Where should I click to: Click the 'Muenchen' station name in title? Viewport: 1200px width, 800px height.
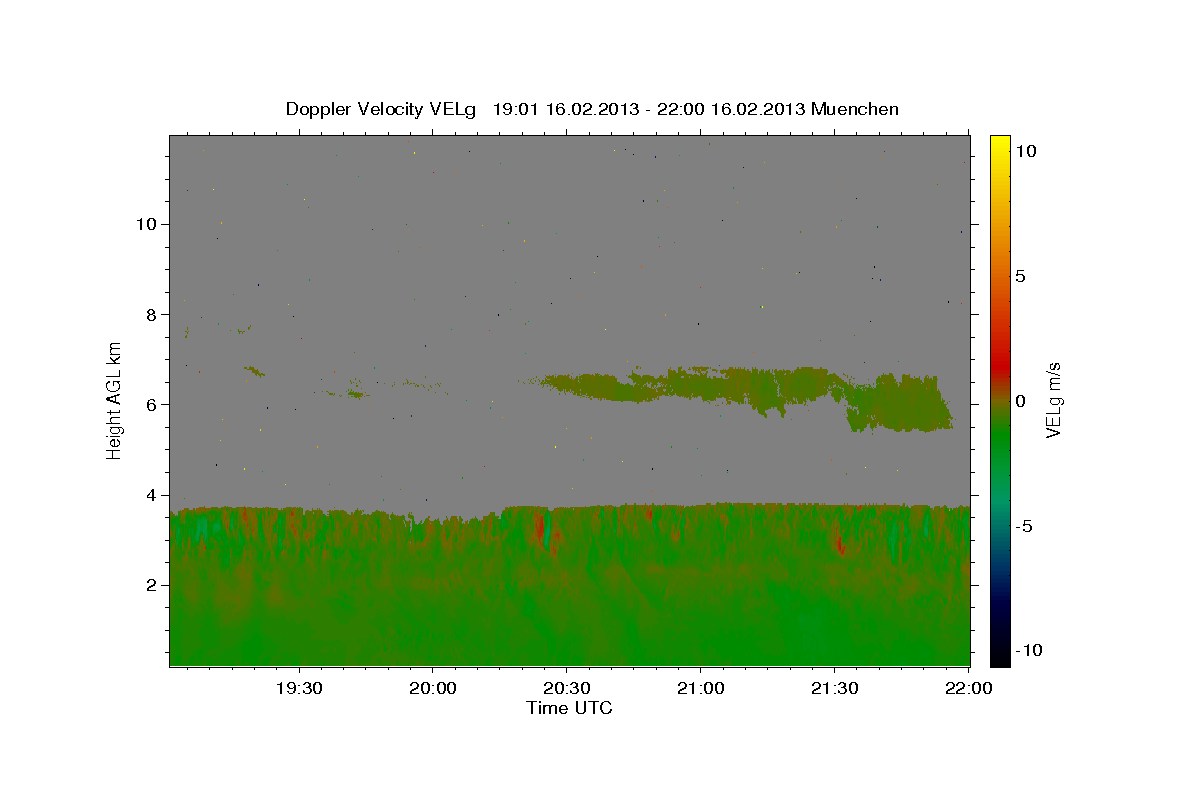(x=855, y=109)
